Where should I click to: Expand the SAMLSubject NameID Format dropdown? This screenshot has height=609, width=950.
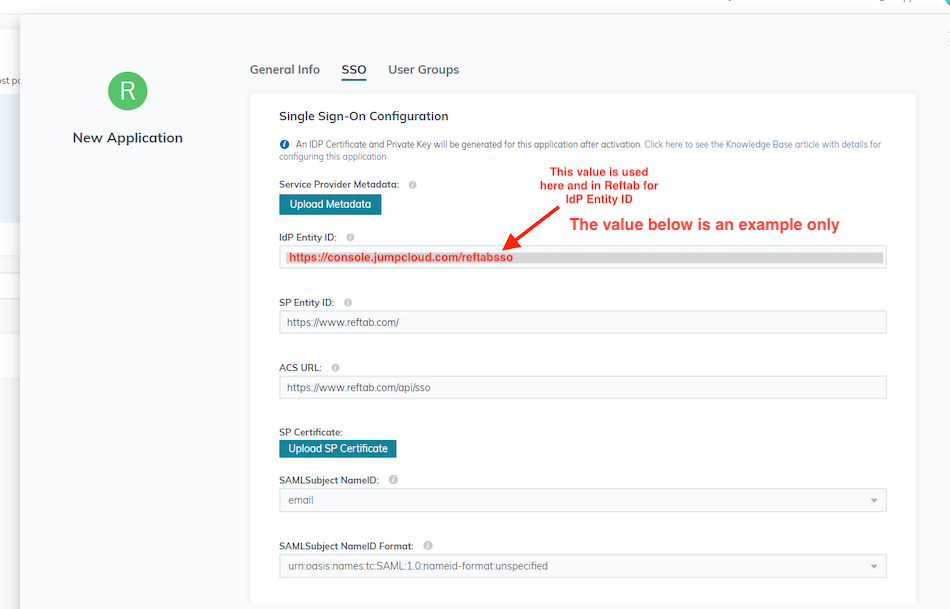[x=582, y=566]
